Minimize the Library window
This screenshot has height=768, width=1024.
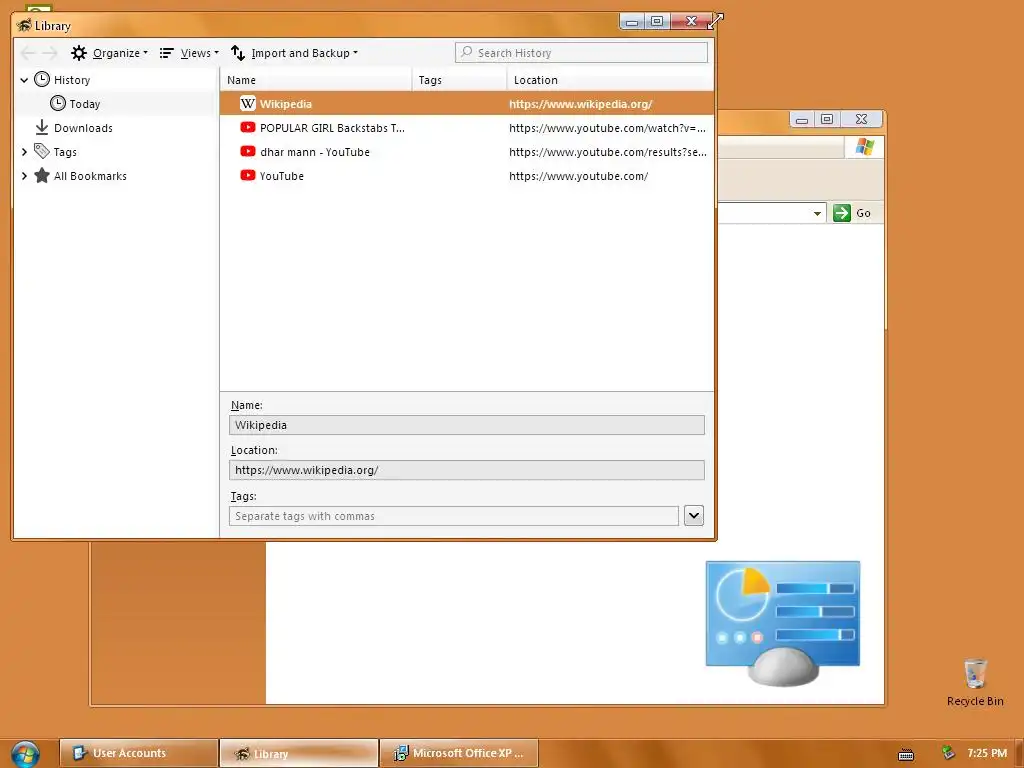point(632,22)
